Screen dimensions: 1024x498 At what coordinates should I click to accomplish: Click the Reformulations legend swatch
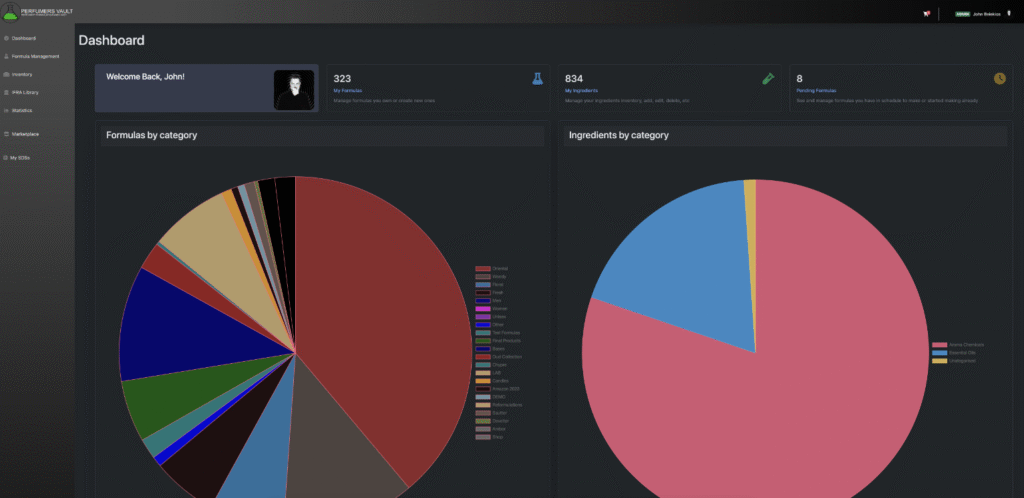pyautogui.click(x=483, y=405)
